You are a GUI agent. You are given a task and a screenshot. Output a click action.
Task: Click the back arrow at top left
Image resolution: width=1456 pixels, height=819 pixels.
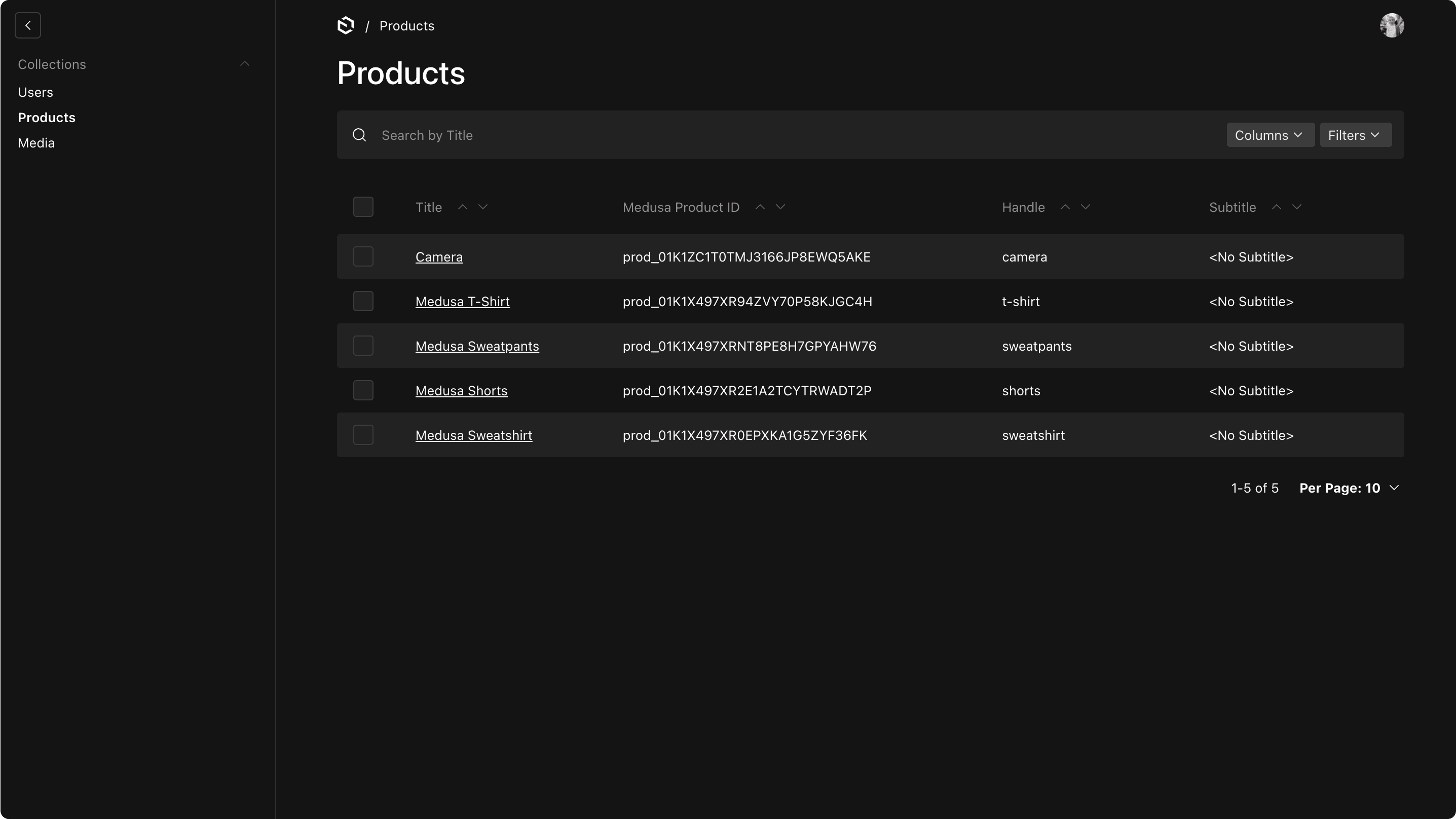tap(27, 25)
